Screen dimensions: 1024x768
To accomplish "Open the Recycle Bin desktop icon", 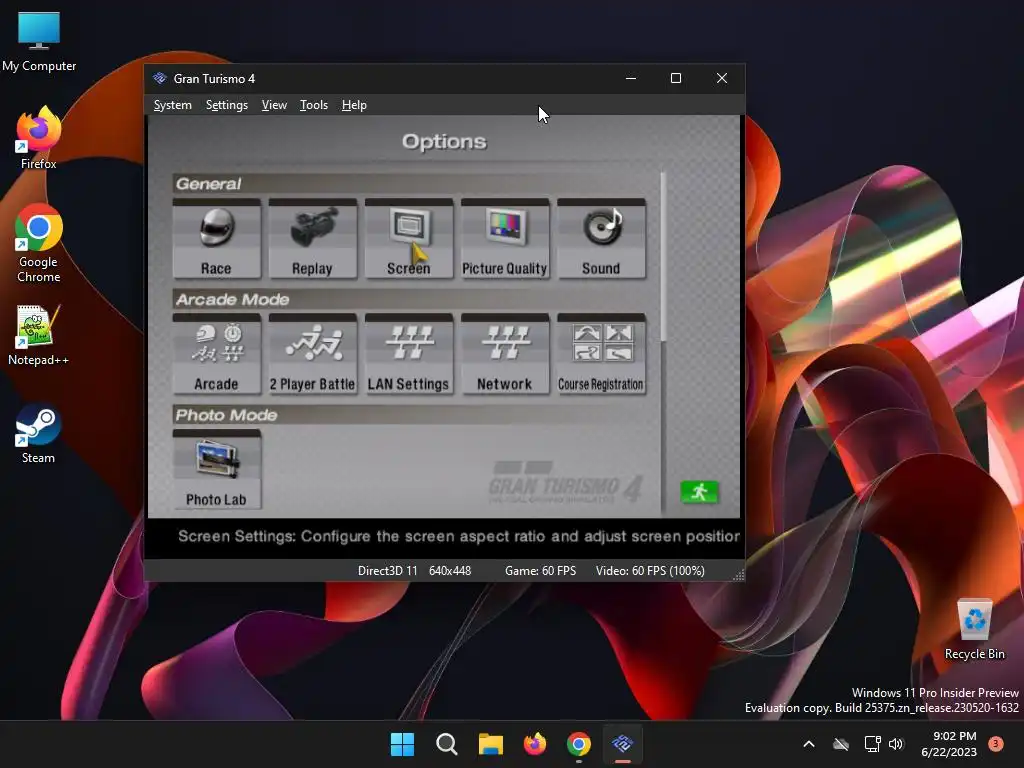I will 974,630.
